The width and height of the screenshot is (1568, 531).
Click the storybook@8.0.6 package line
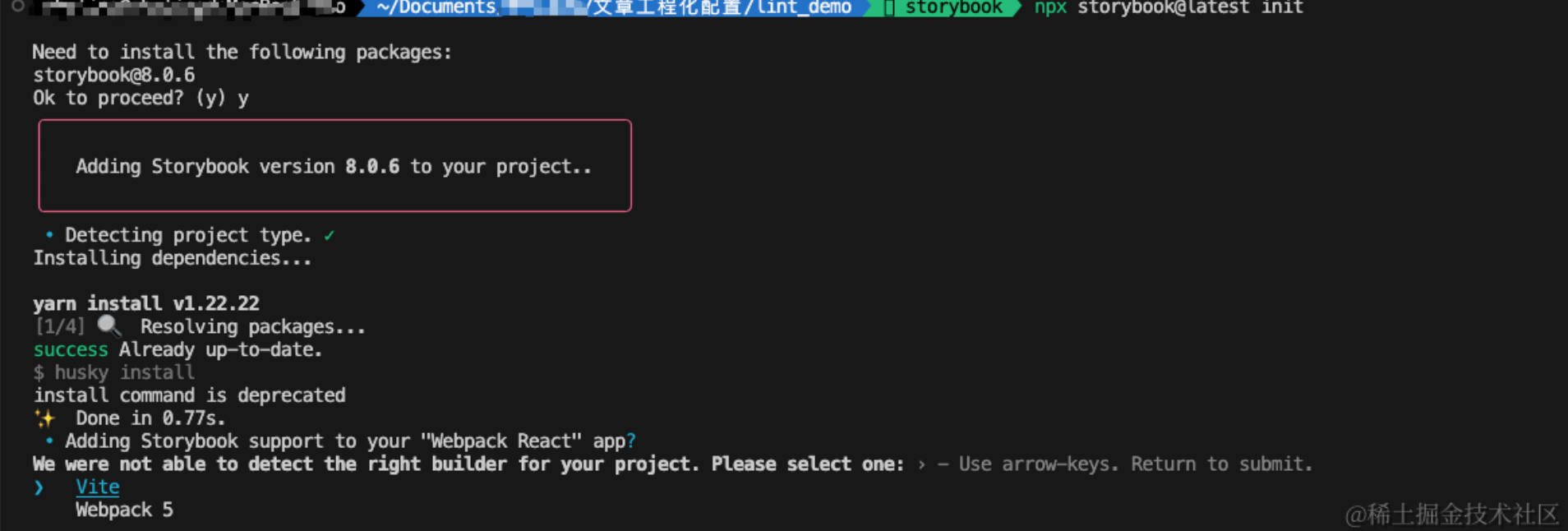(114, 75)
